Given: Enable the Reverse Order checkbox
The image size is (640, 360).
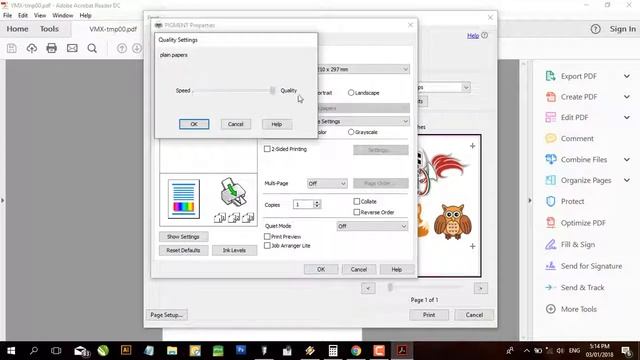Looking at the screenshot, I should tap(356, 212).
